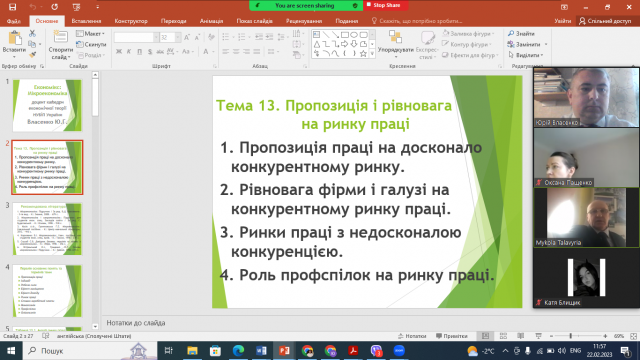Select slide 3 thumbnail Рекомендована література
The width and height of the screenshot is (640, 360).
click(47, 229)
